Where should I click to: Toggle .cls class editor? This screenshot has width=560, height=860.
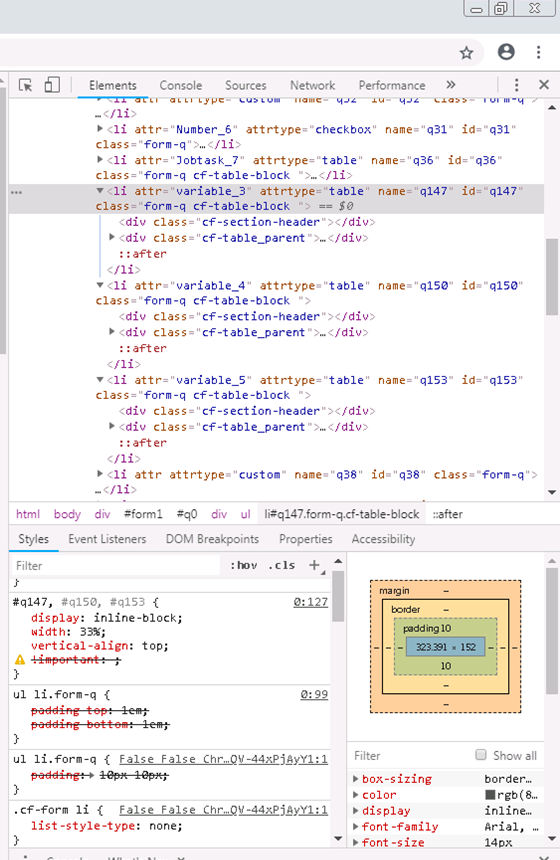(281, 565)
